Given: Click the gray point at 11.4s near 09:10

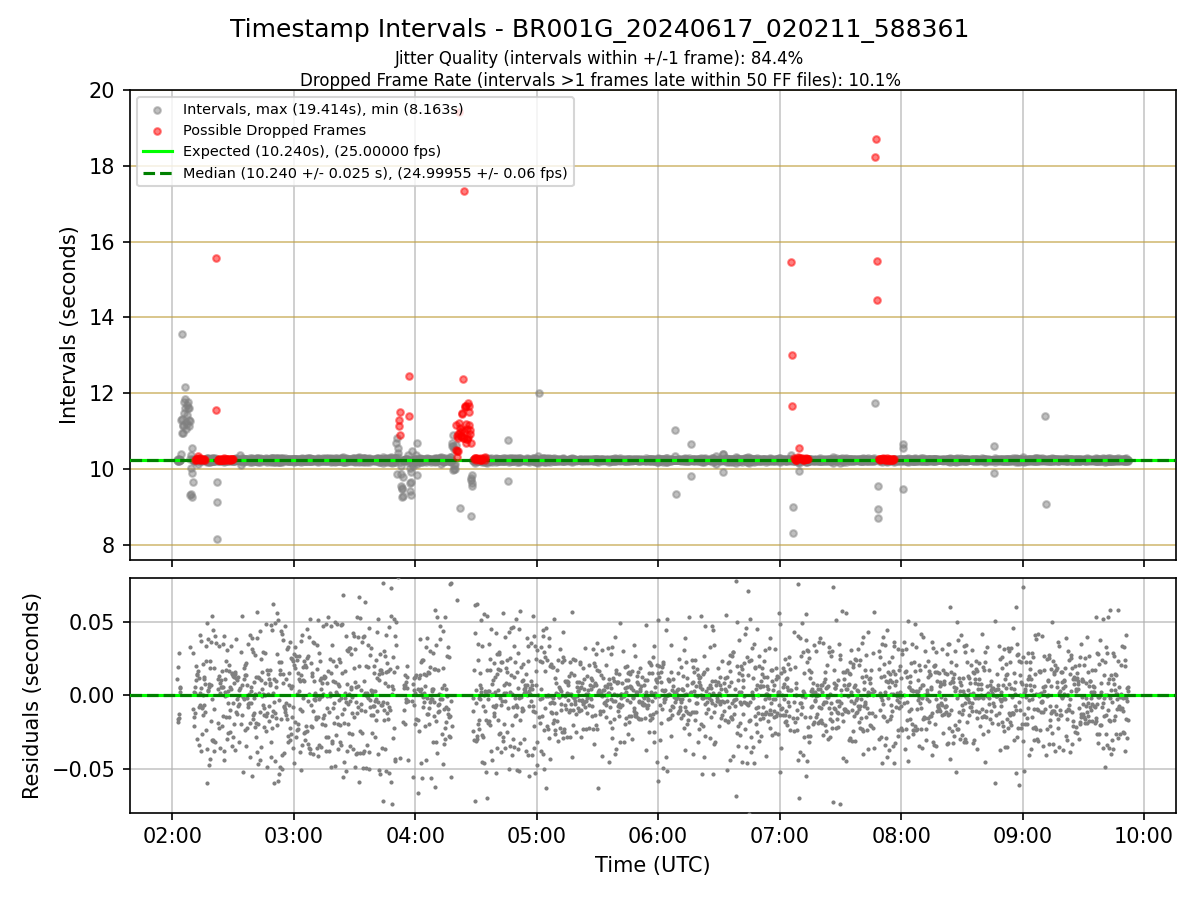Looking at the screenshot, I should (x=1045, y=416).
